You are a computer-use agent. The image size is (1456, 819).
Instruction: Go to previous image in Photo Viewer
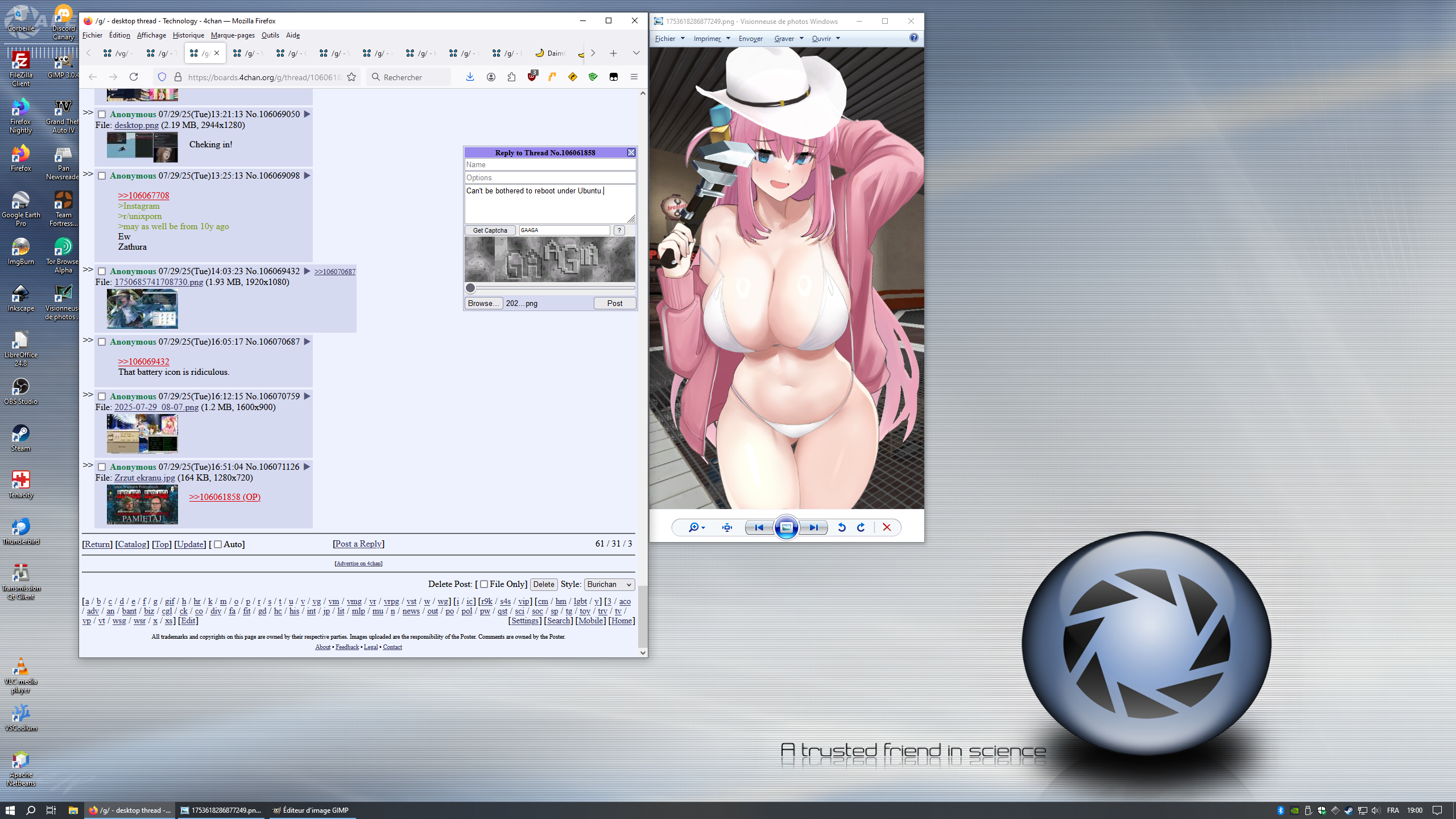point(759,527)
